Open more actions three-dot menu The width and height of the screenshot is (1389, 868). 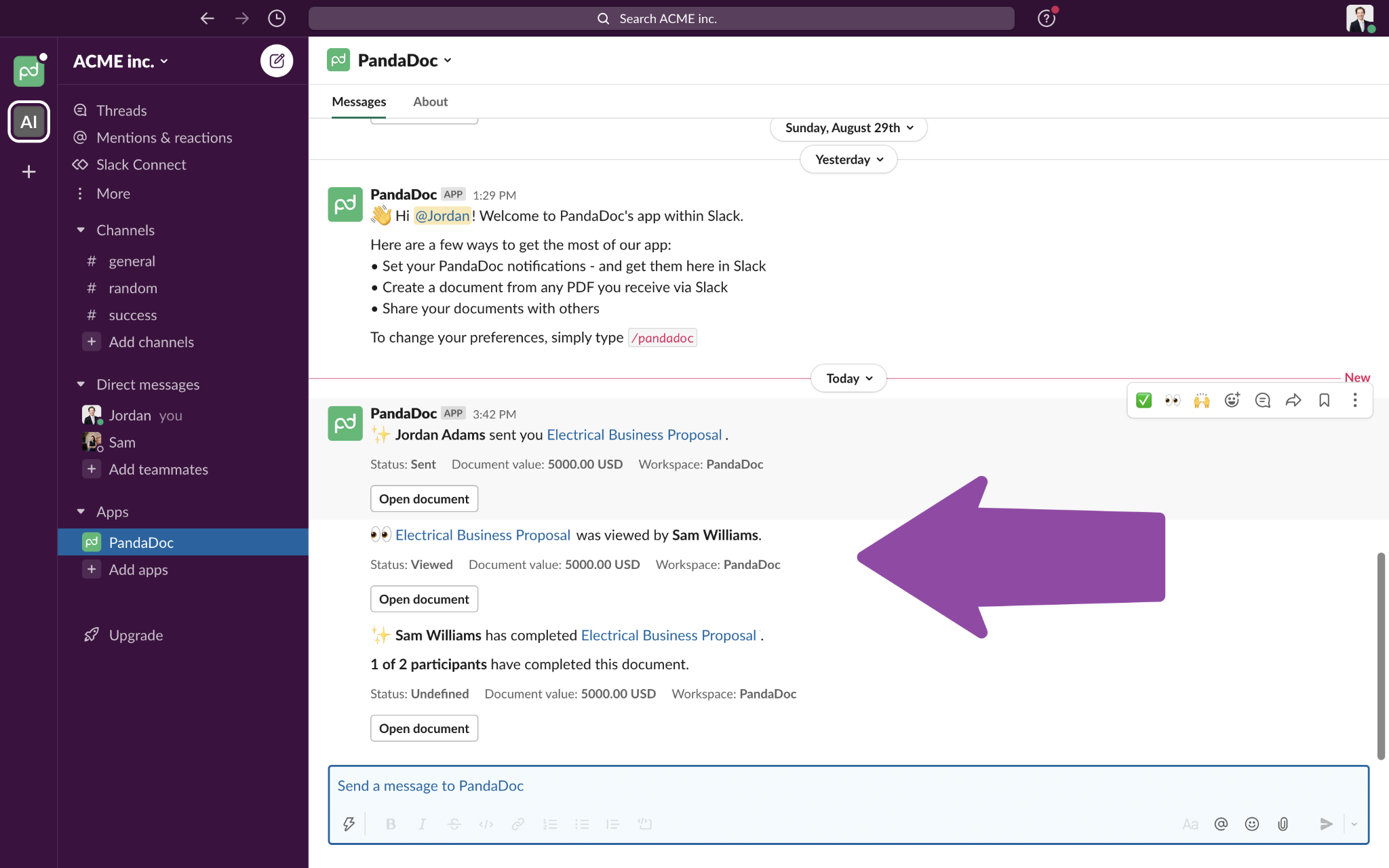[1355, 400]
